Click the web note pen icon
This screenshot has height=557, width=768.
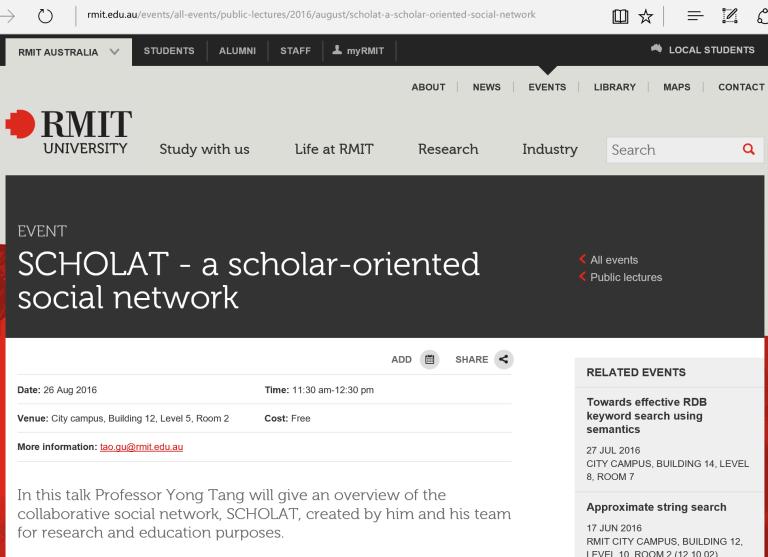point(729,16)
